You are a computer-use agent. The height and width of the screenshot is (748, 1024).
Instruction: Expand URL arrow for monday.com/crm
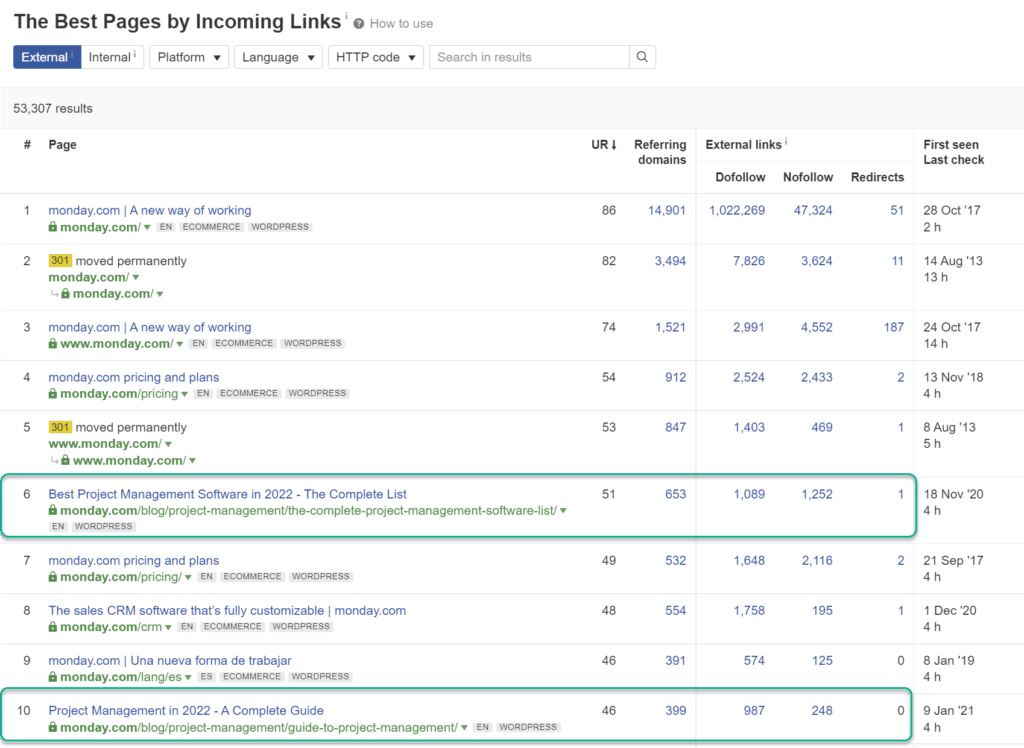168,627
